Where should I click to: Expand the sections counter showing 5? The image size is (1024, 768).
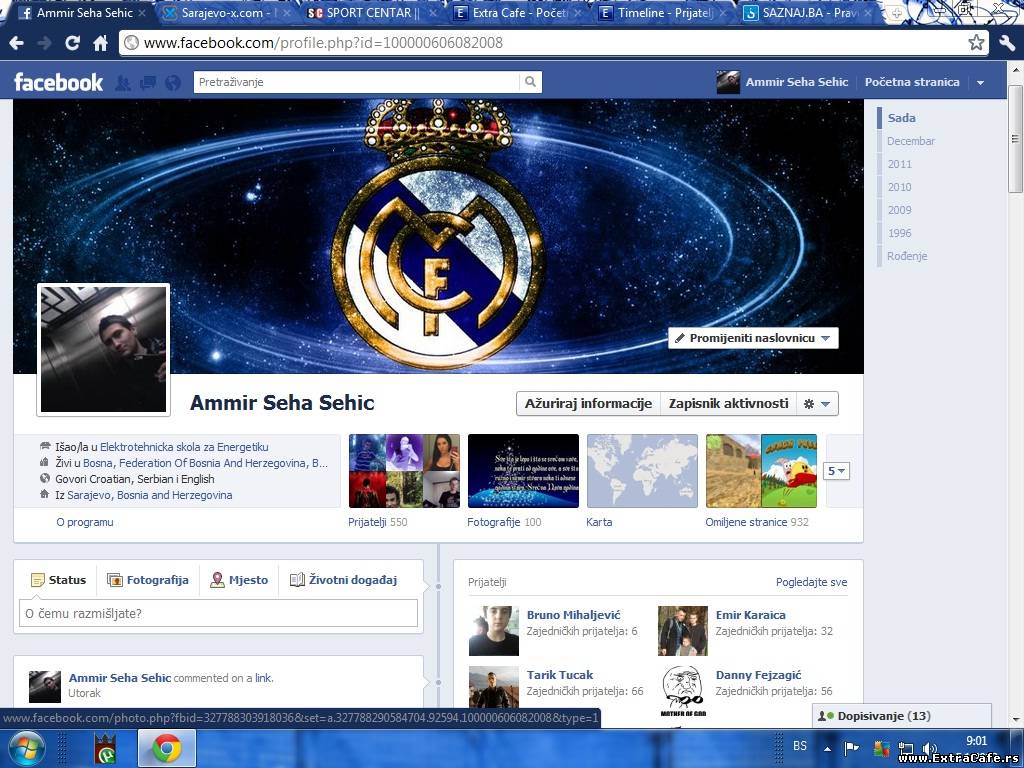point(836,471)
